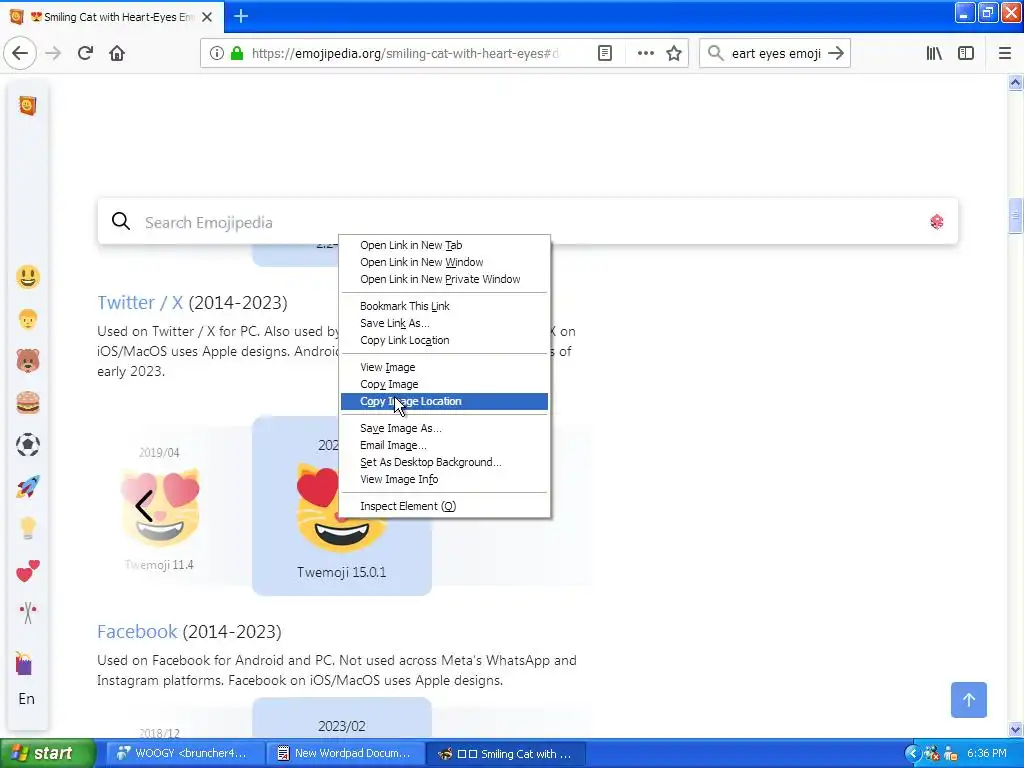Click the 2023/02 Facebook design card
Image resolution: width=1024 pixels, height=768 pixels.
point(342,717)
